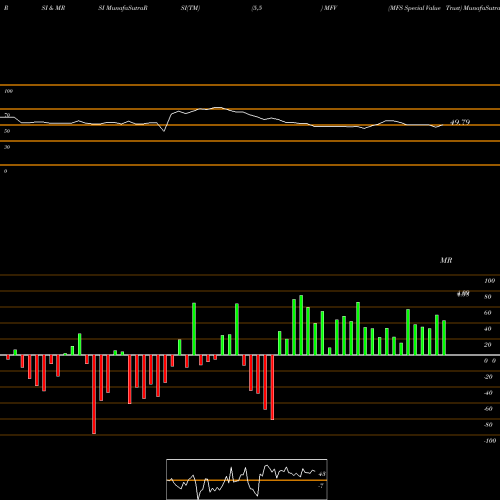
Task: Click the RSI value label 49.79
Action: tap(460, 122)
